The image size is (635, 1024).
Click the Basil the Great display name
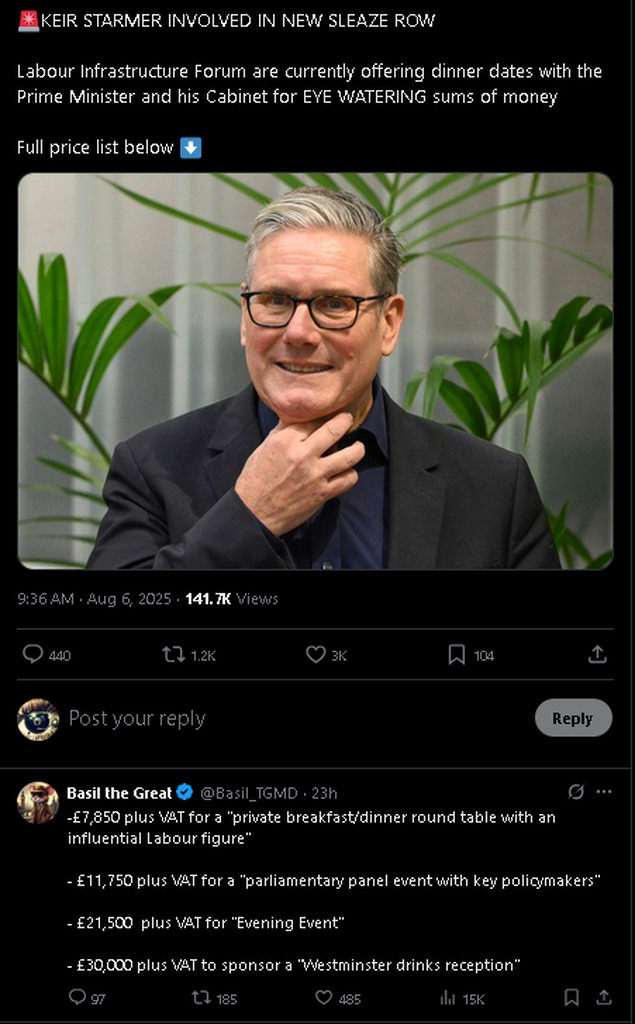tap(118, 793)
